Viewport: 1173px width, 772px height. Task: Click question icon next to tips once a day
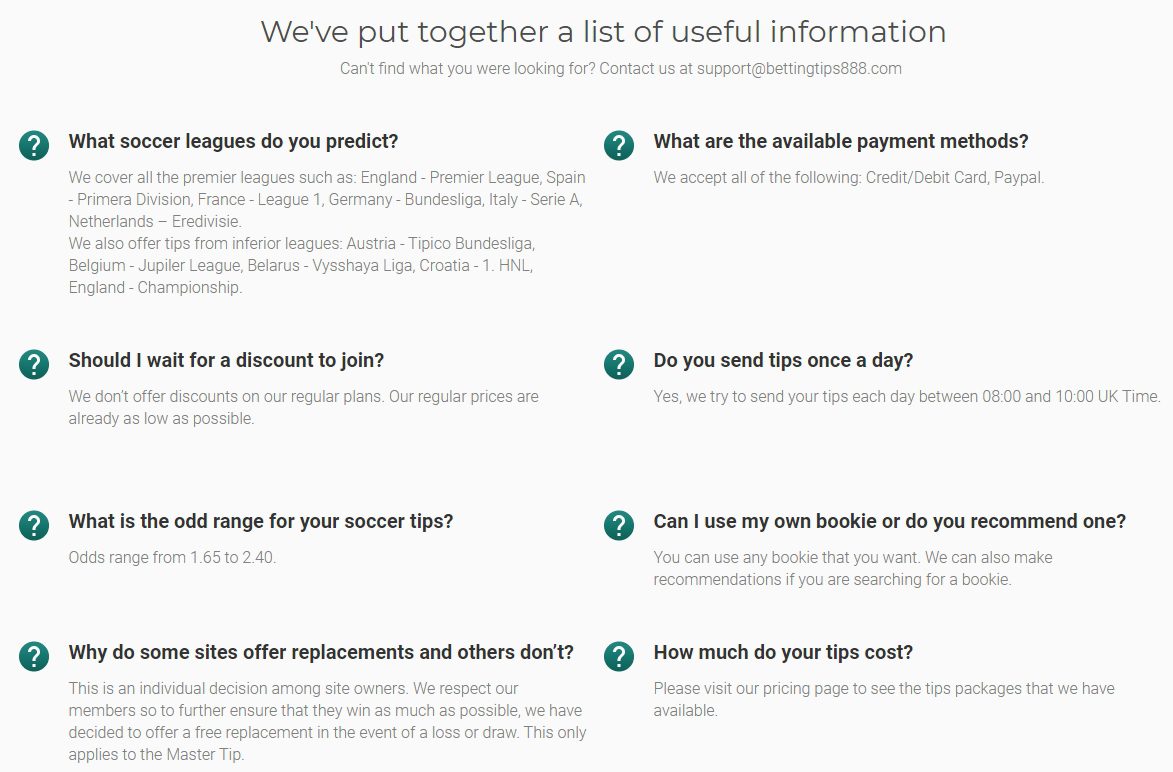click(x=619, y=364)
